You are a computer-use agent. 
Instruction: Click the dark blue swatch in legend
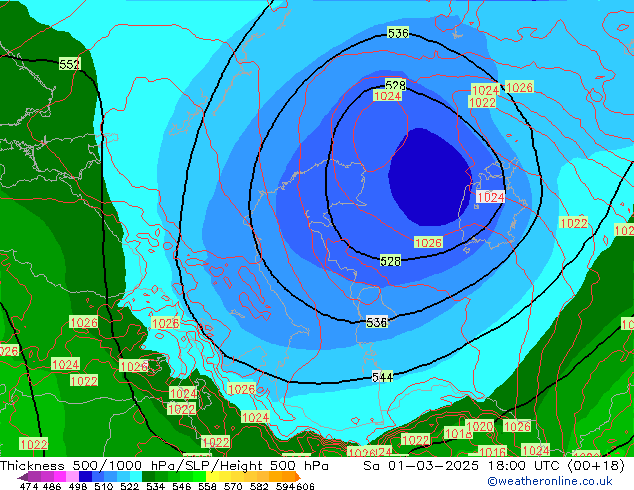pyautogui.click(x=85, y=476)
